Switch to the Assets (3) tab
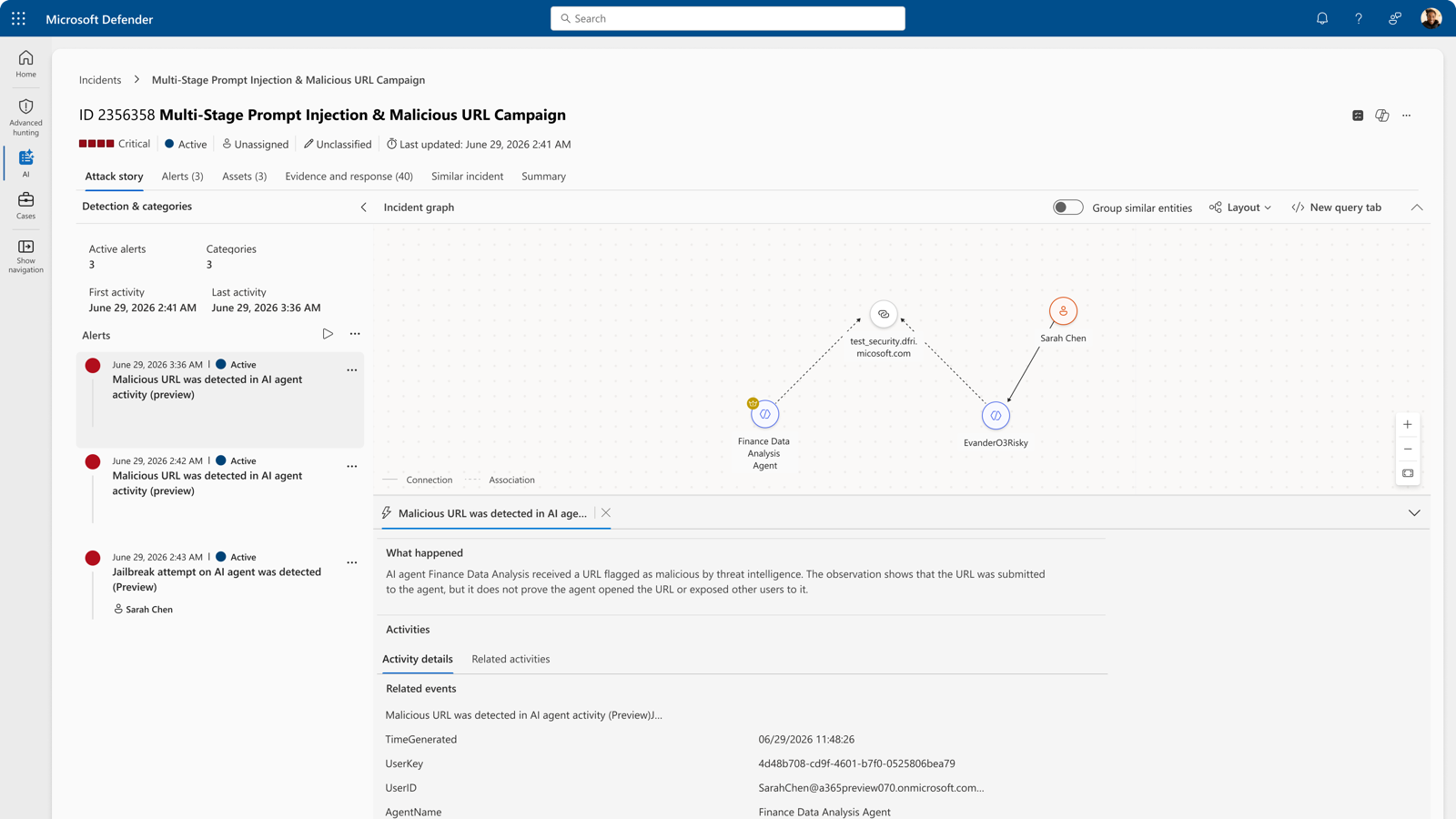Screen dimensions: 1456x819 tap(244, 177)
